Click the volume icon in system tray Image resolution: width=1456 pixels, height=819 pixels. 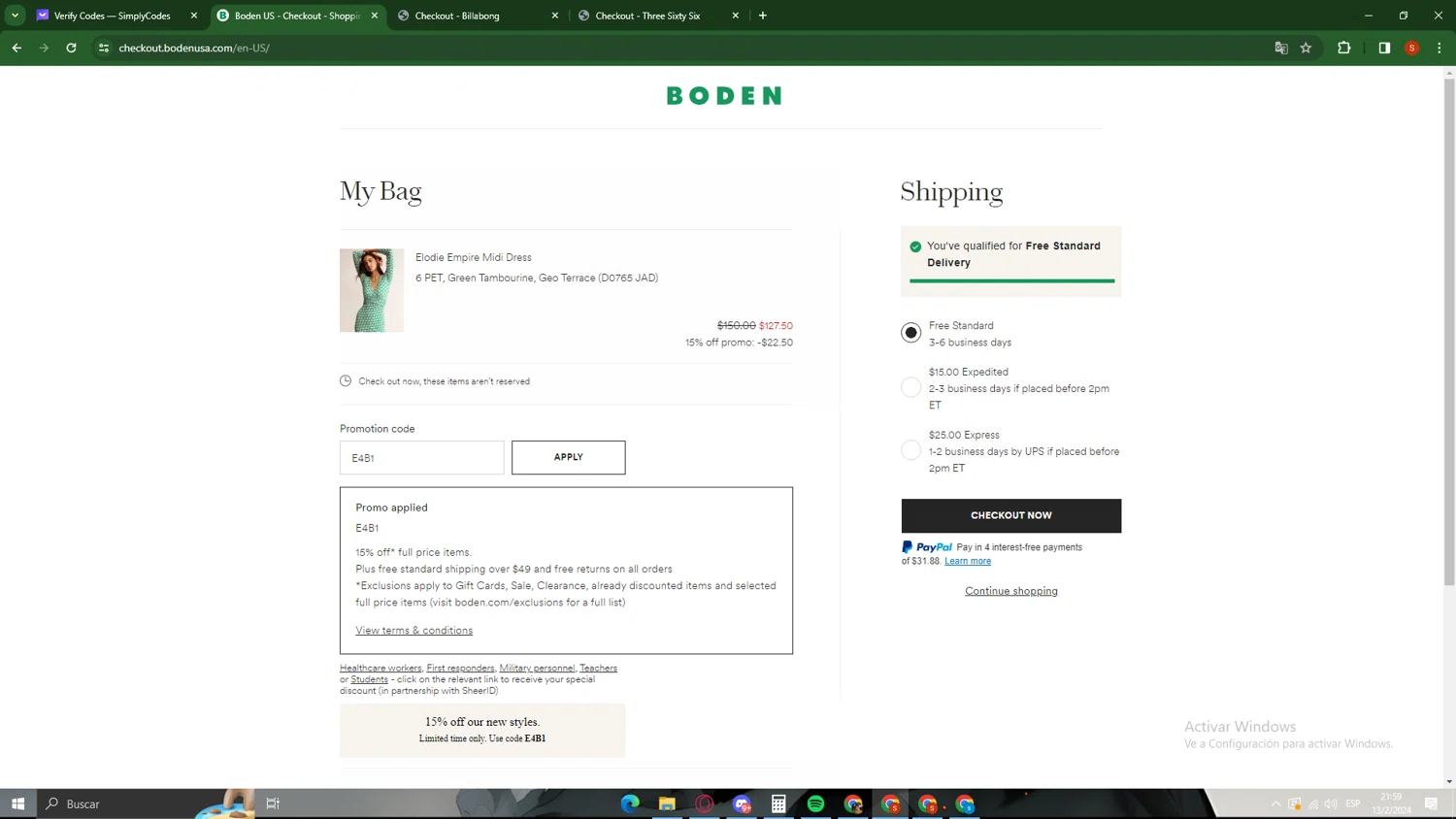pyautogui.click(x=1331, y=803)
